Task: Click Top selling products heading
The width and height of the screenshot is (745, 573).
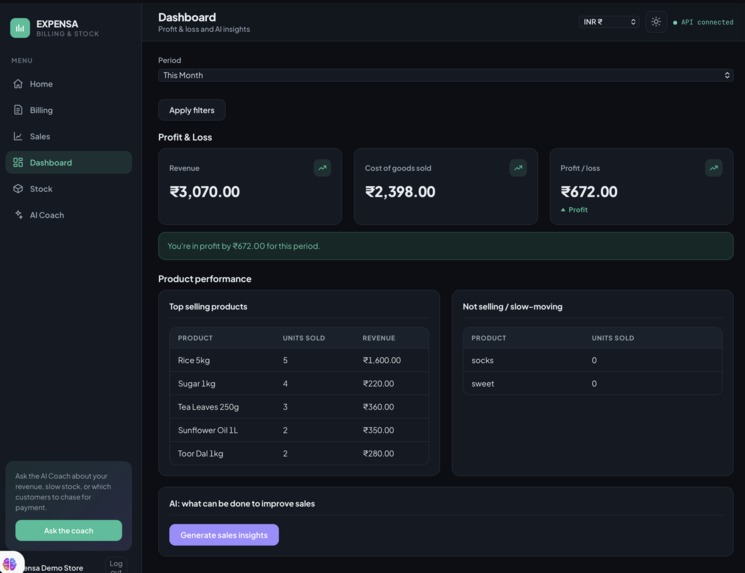Action: click(208, 306)
